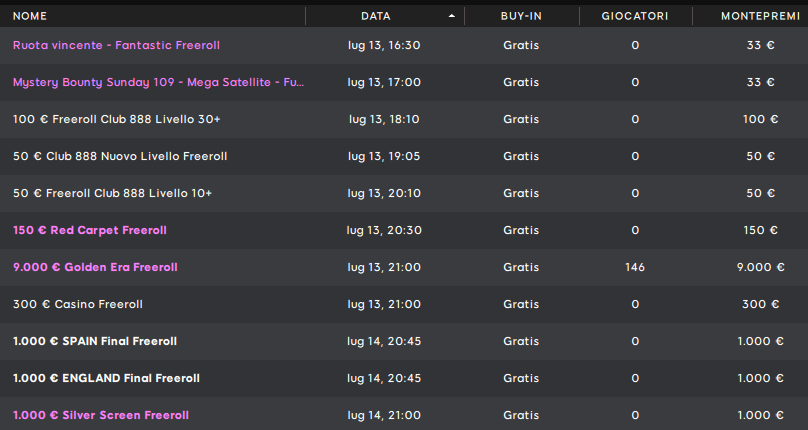Click the 146 players count for Golden Era
Image resolution: width=808 pixels, height=430 pixels.
635,268
